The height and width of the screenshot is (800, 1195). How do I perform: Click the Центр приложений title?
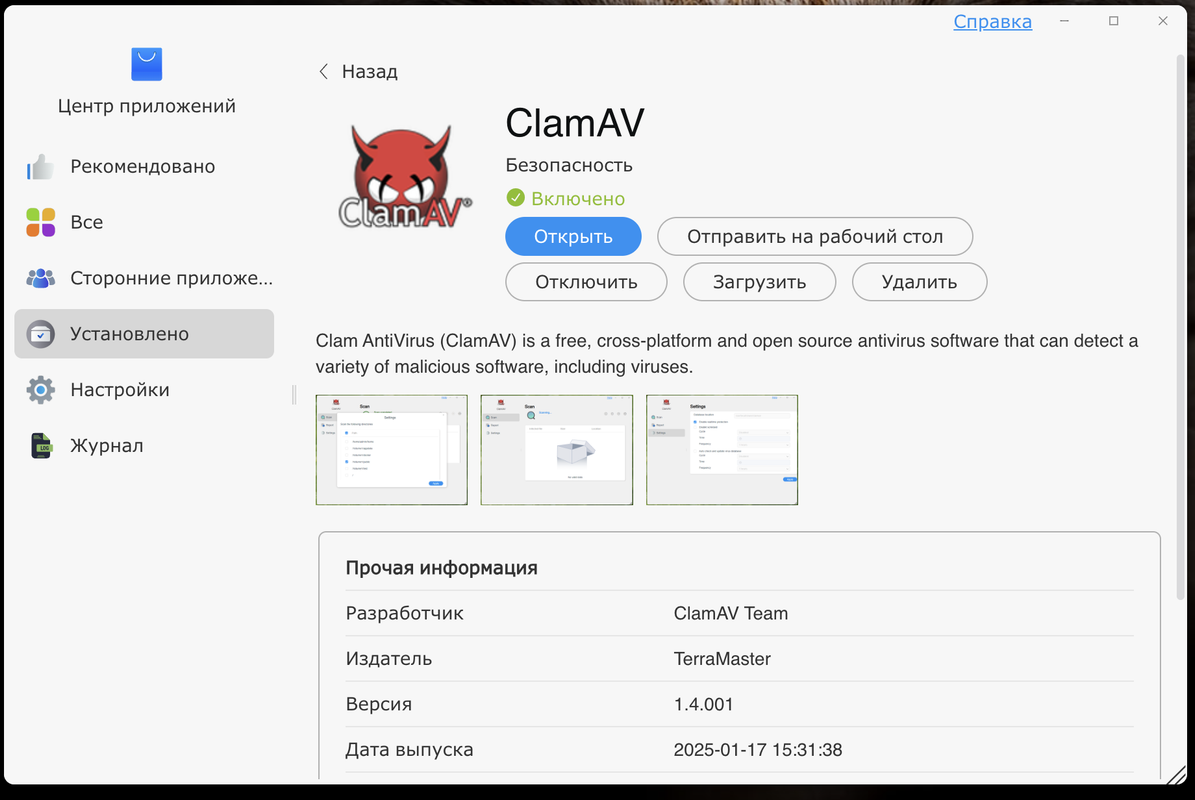point(146,106)
